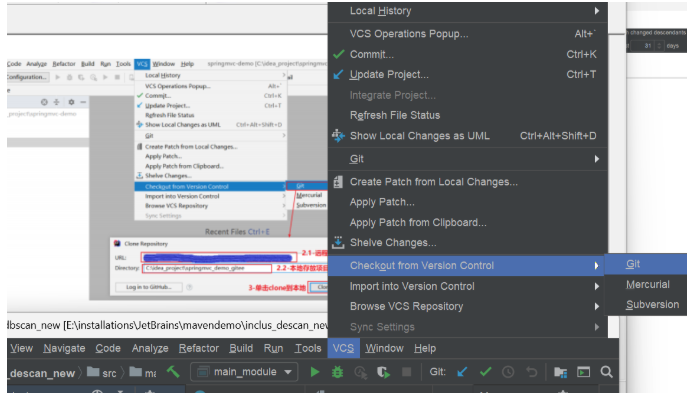This screenshot has height=397, width=696.
Task: Click the Shelve Changes icon in the dark VCS menu
Action: pyautogui.click(x=338, y=242)
